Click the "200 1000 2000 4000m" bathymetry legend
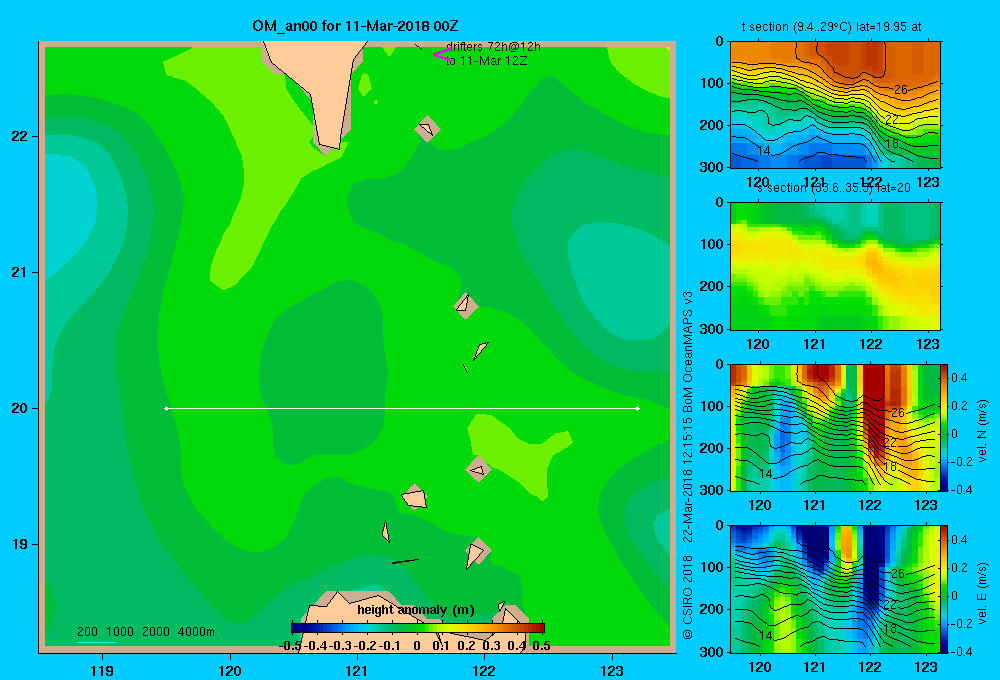1000x680 pixels. pos(145,632)
